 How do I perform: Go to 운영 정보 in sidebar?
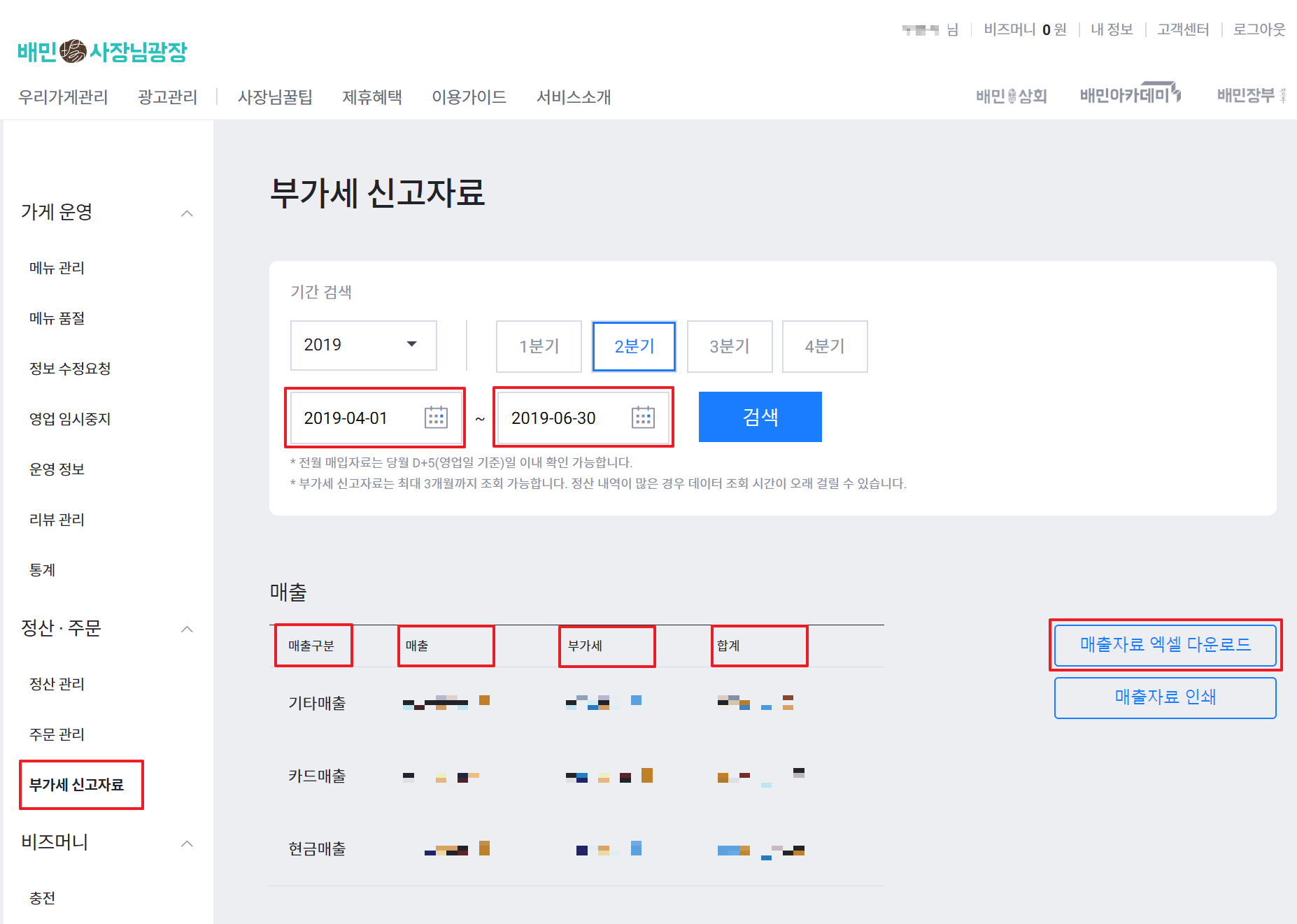point(57,469)
